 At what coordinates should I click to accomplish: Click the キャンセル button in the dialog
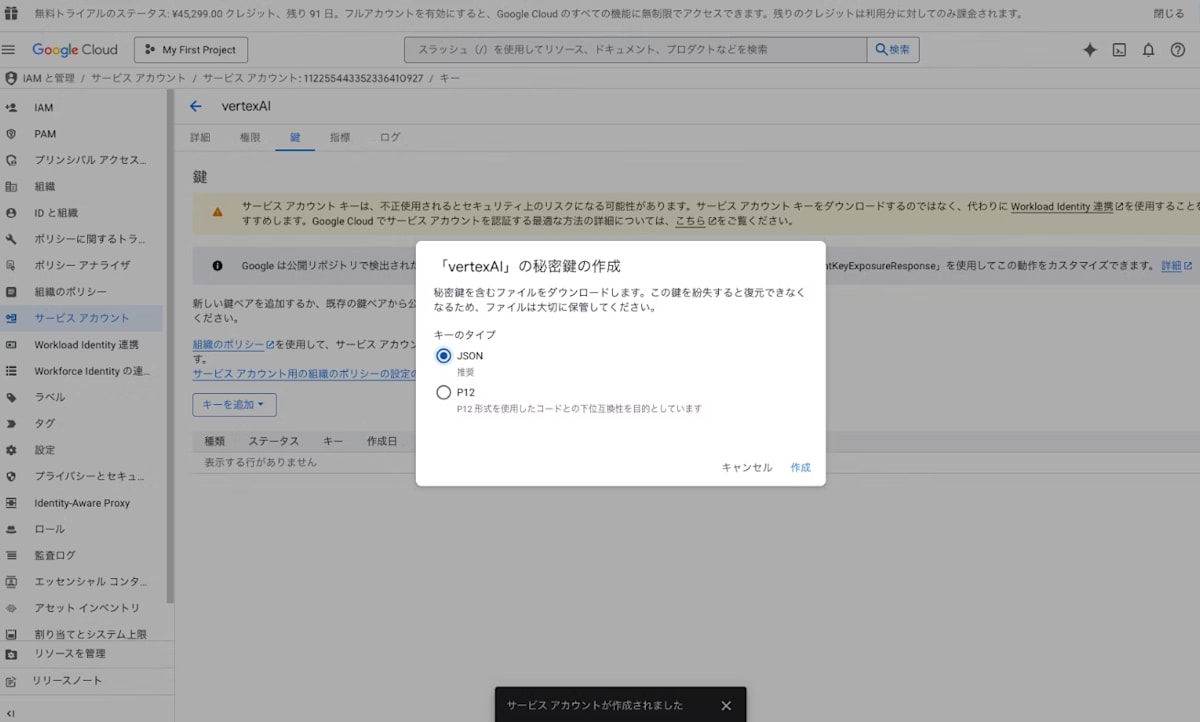point(747,467)
